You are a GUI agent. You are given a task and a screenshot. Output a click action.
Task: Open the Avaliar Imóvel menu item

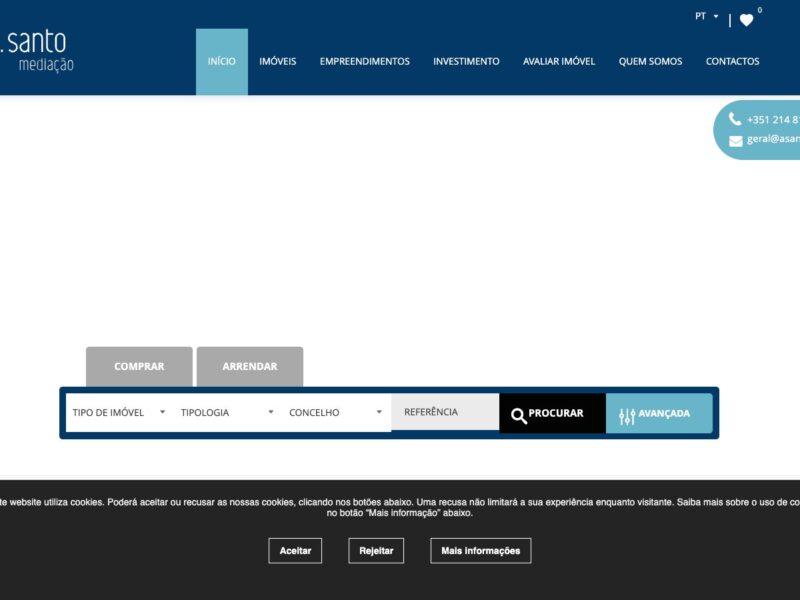point(559,62)
